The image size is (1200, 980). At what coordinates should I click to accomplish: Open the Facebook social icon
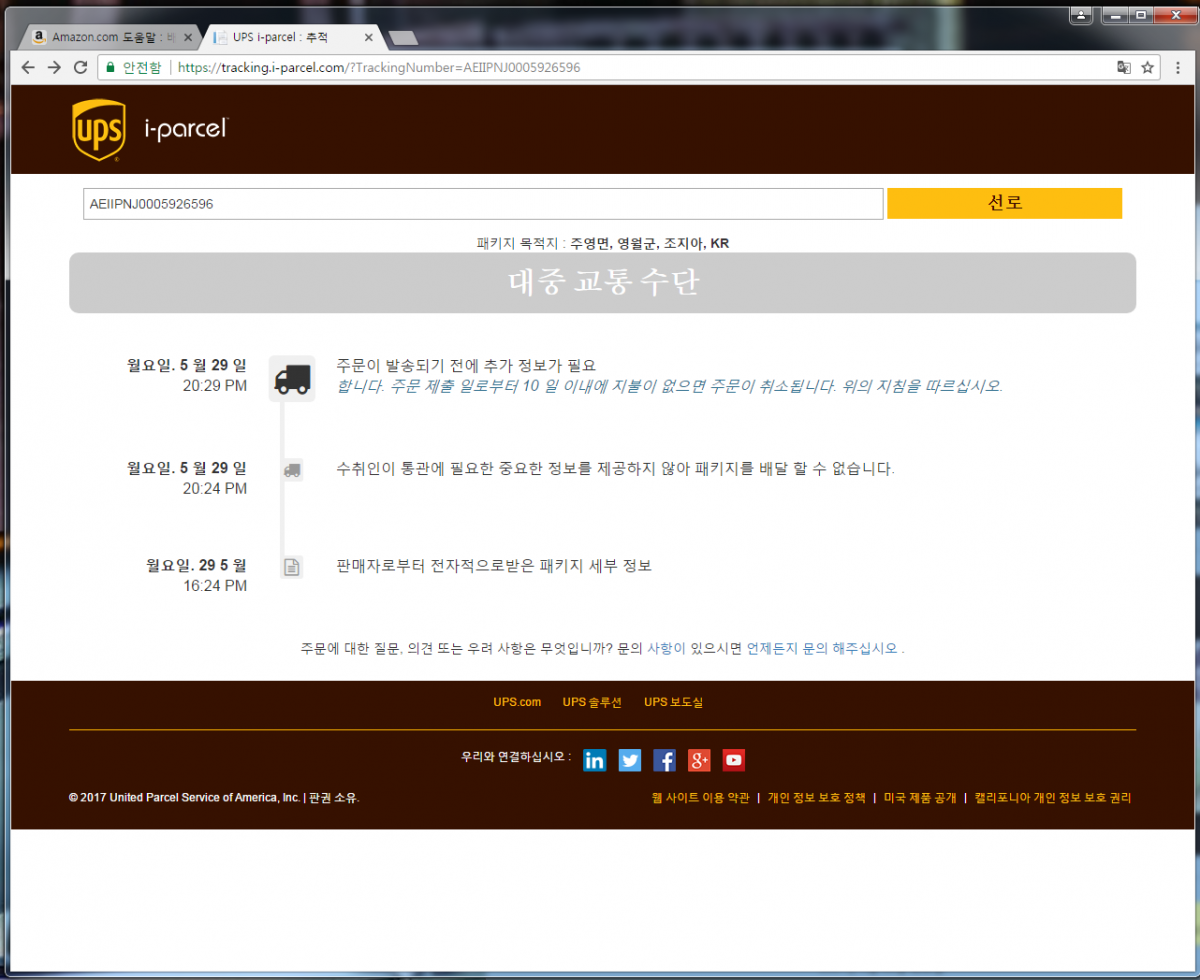tap(665, 760)
